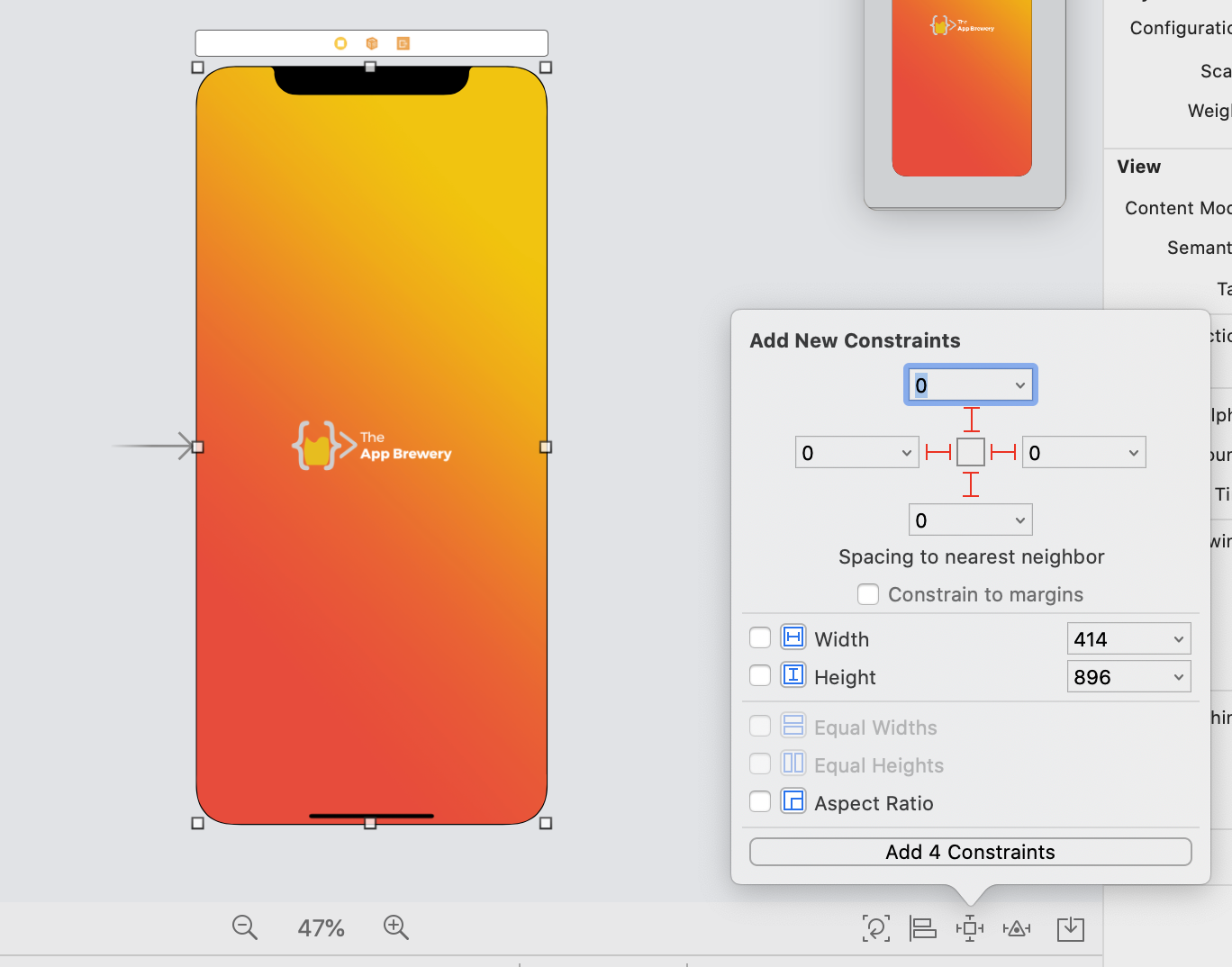Enable the Aspect Ratio checkbox

[760, 802]
